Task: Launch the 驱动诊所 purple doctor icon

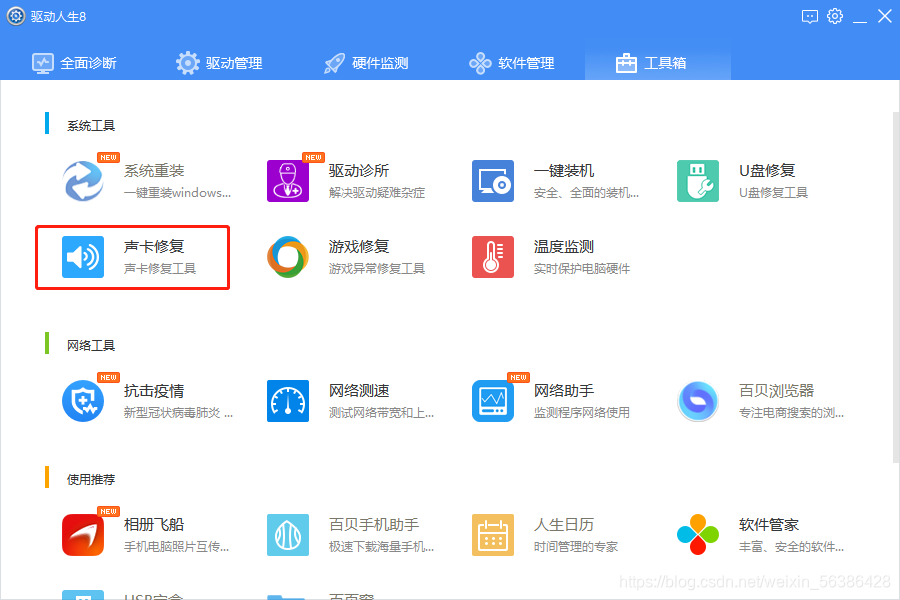Action: click(288, 181)
